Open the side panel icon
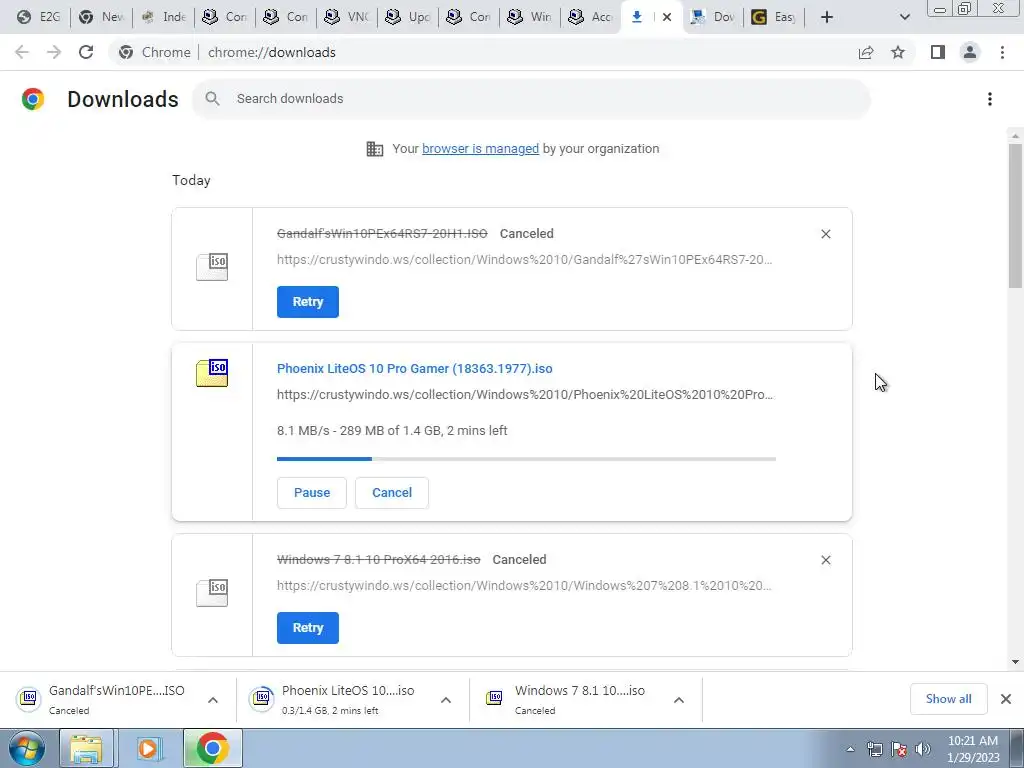 click(938, 52)
